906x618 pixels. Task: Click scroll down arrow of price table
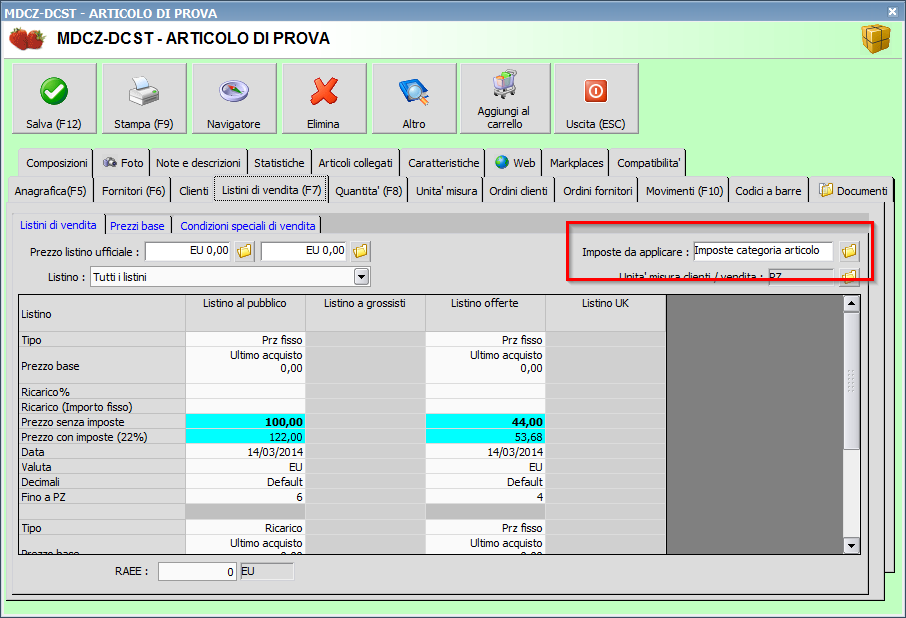click(x=851, y=545)
